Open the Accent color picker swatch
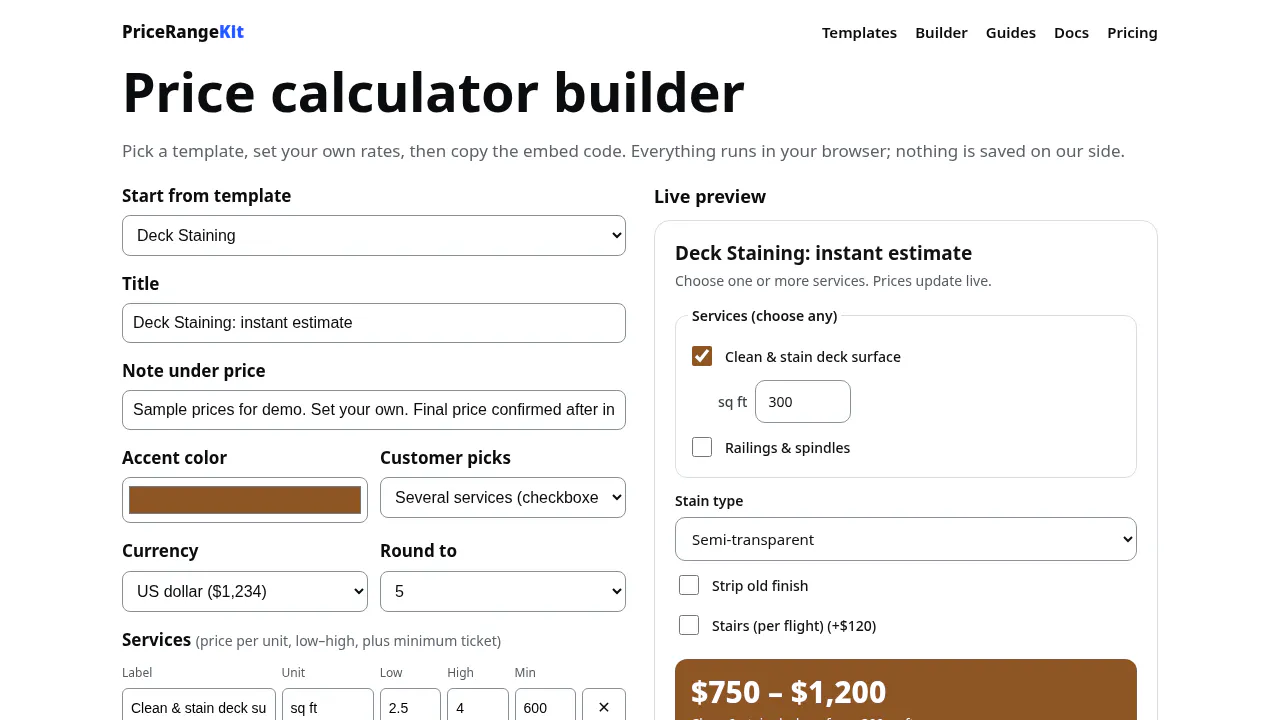Image resolution: width=1280 pixels, height=720 pixels. (x=245, y=500)
